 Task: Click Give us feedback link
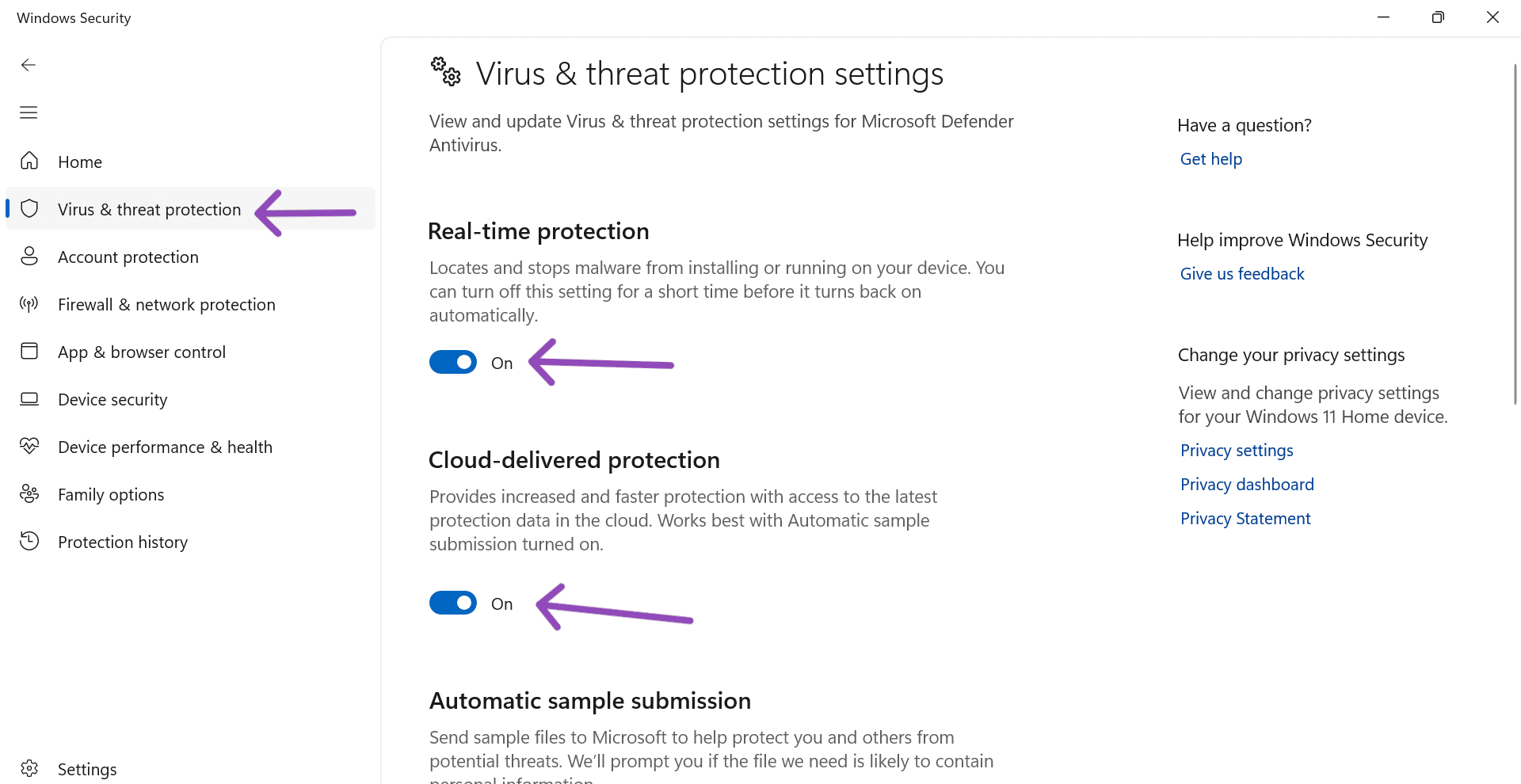coord(1241,274)
